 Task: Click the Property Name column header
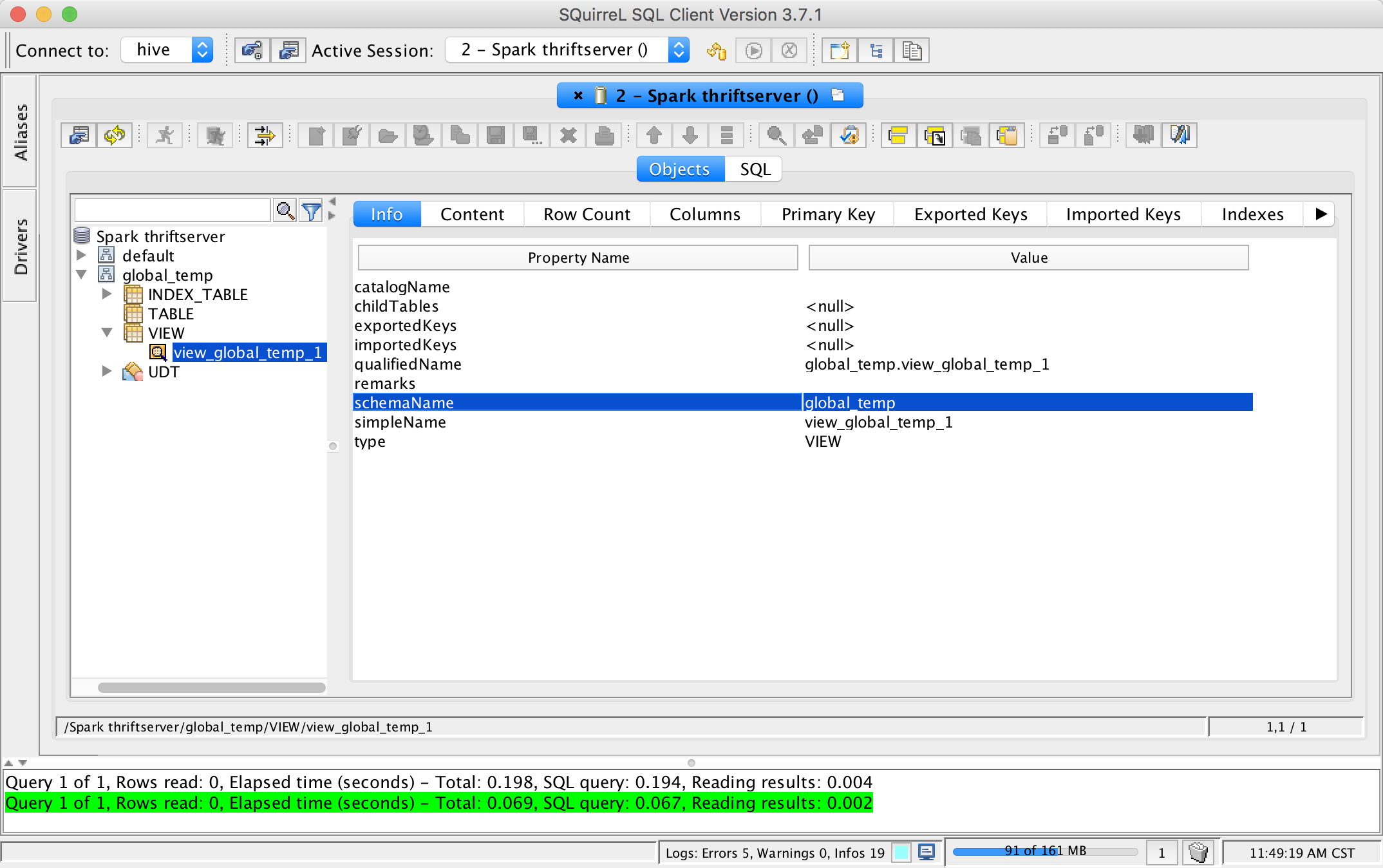(x=578, y=258)
